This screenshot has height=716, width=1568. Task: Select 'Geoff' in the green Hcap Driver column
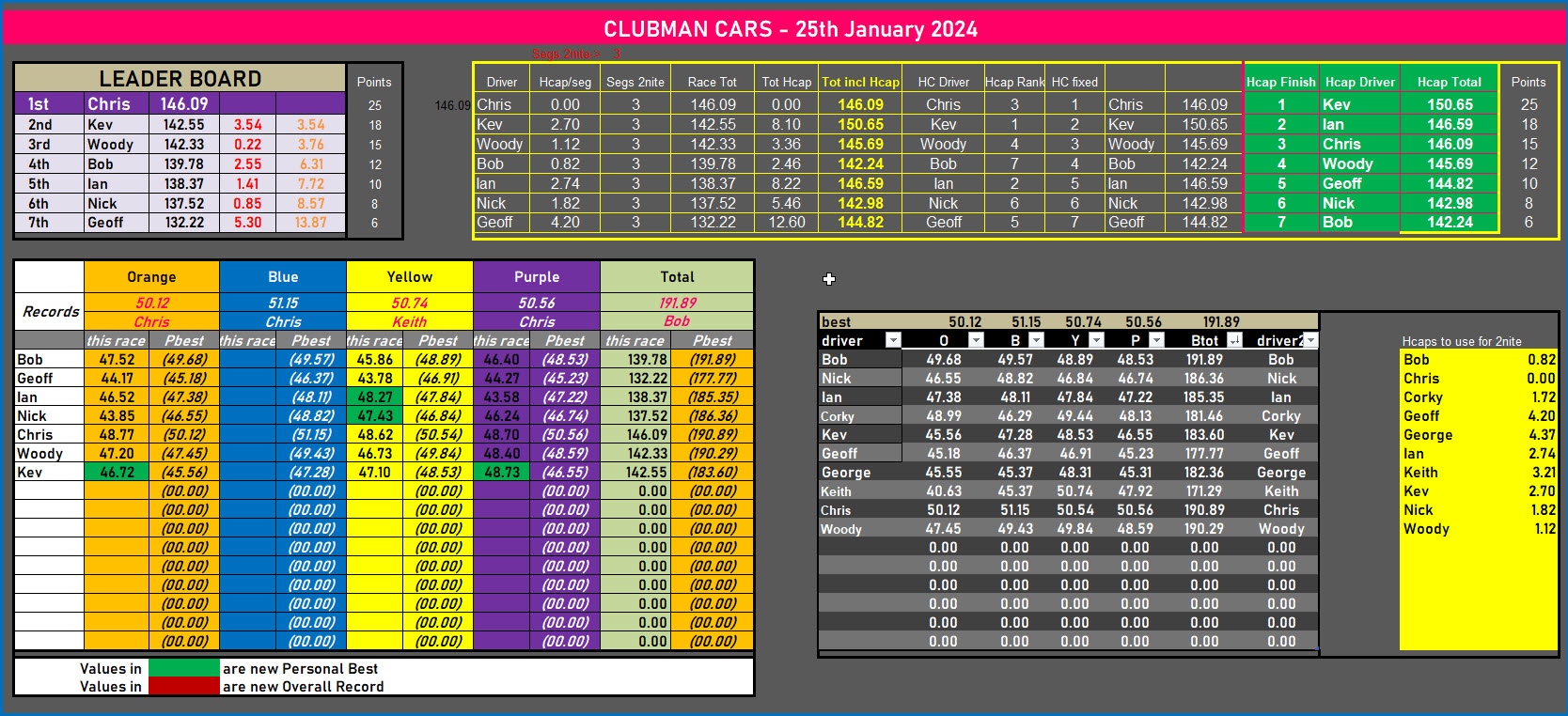(1359, 183)
